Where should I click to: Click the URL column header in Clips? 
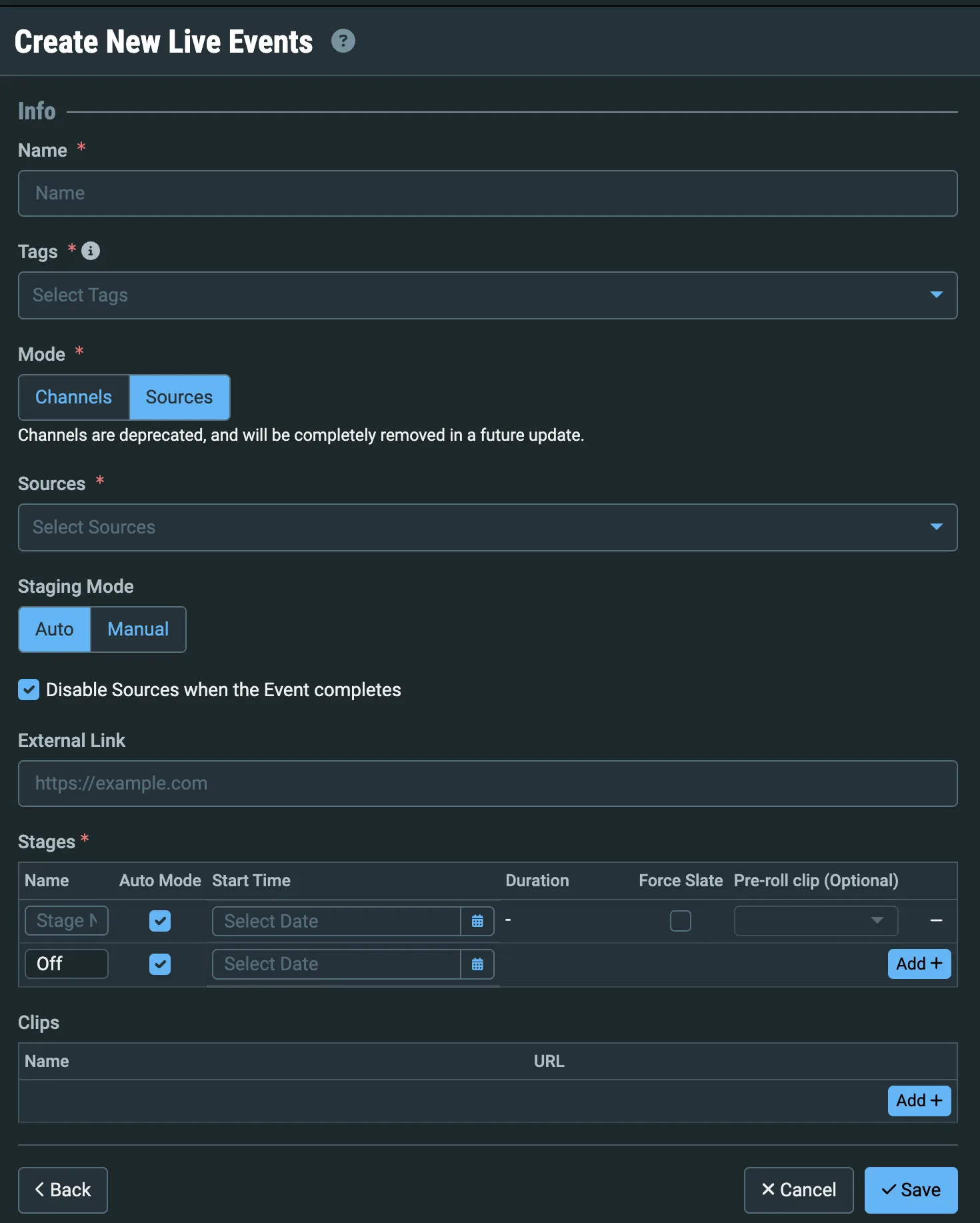[549, 1062]
